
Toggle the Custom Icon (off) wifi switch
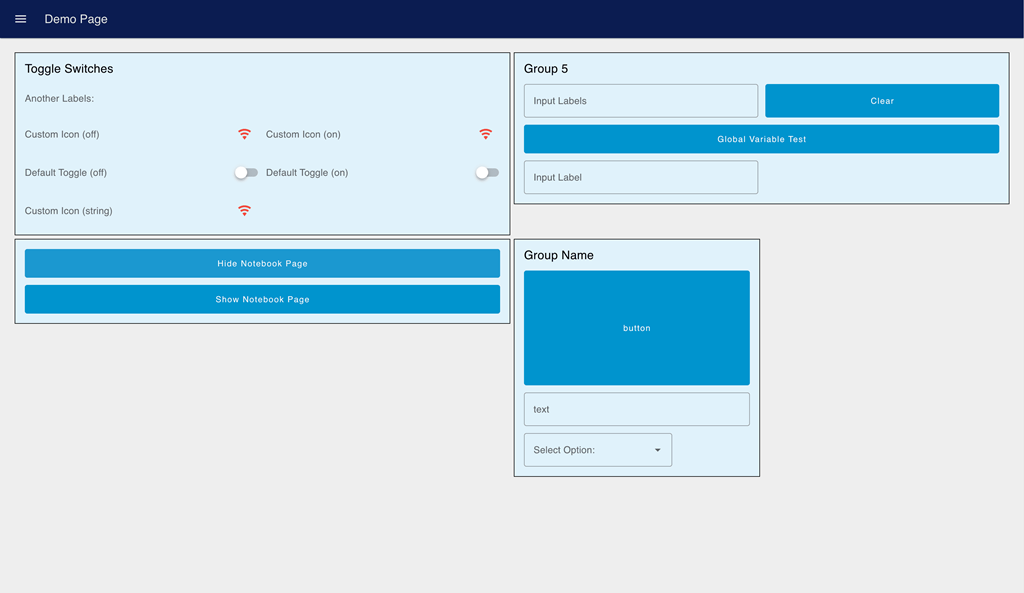click(245, 133)
